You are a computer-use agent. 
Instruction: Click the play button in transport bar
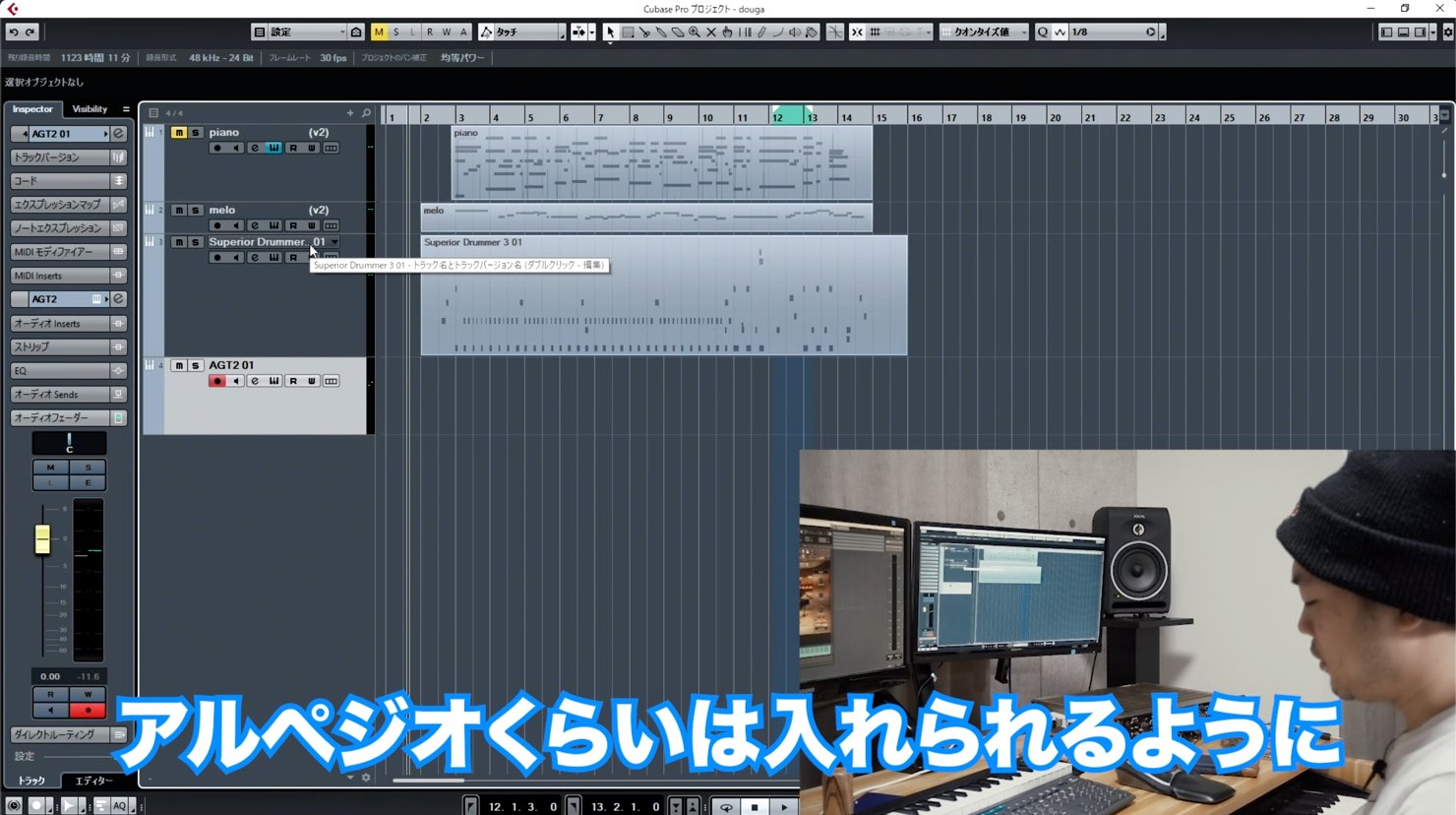coord(784,807)
